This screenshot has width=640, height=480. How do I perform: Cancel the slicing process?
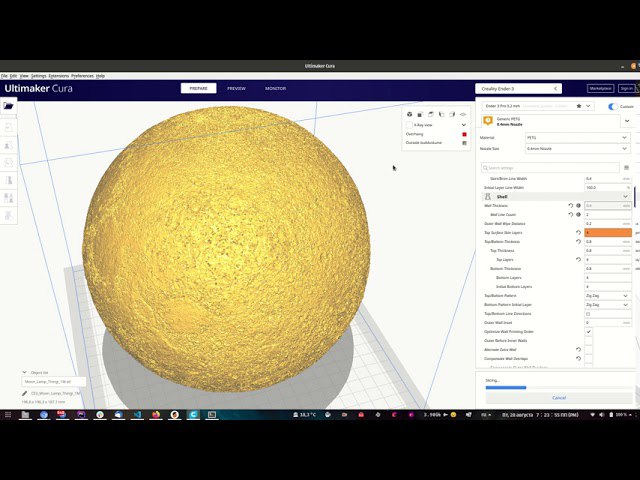(559, 398)
